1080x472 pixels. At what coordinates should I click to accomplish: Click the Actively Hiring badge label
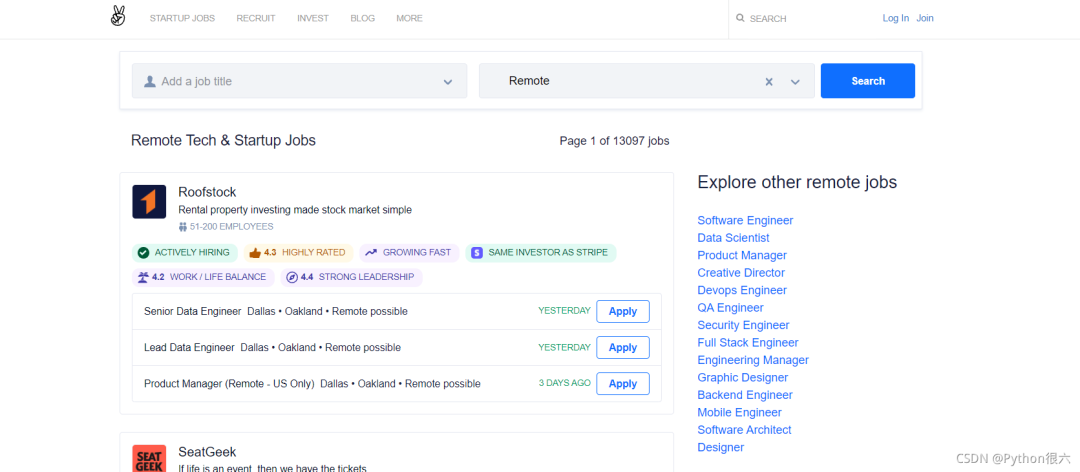(x=192, y=253)
